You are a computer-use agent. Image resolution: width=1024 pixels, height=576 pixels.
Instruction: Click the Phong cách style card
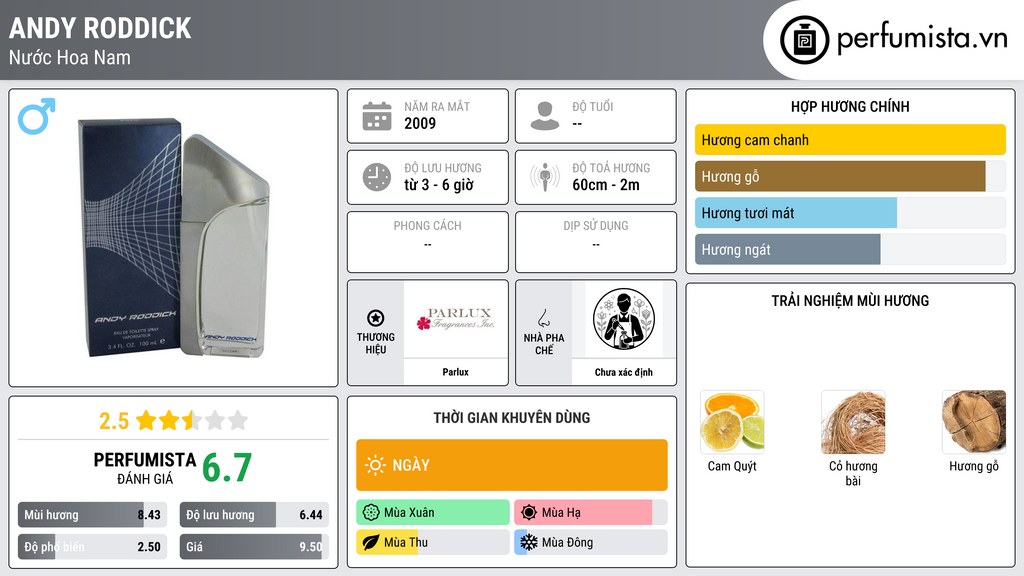click(x=428, y=242)
